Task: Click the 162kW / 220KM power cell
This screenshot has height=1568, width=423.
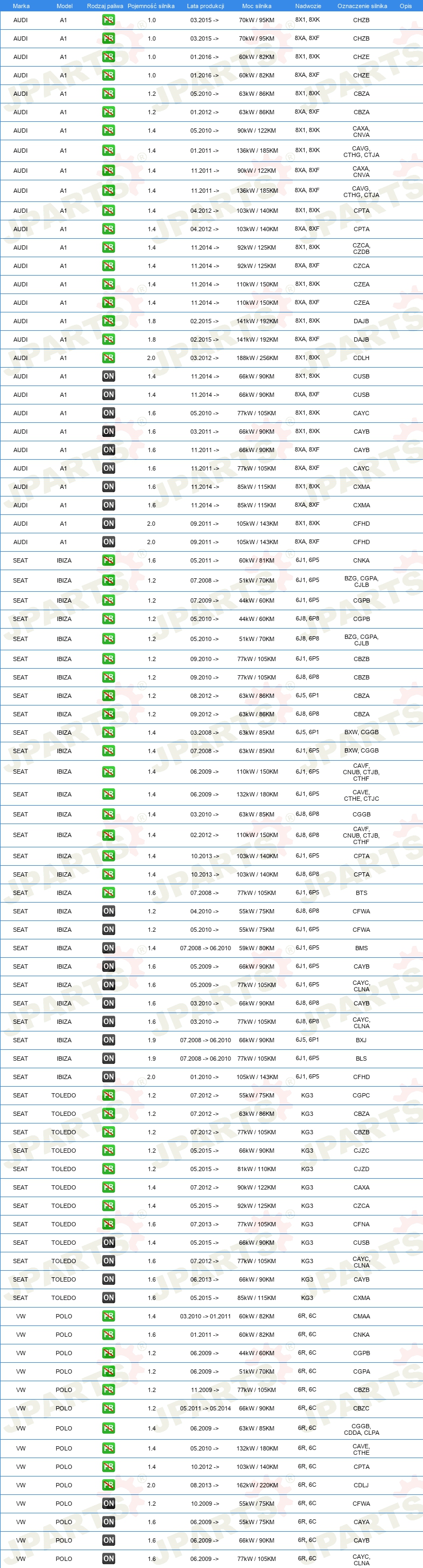Action: [x=257, y=1485]
